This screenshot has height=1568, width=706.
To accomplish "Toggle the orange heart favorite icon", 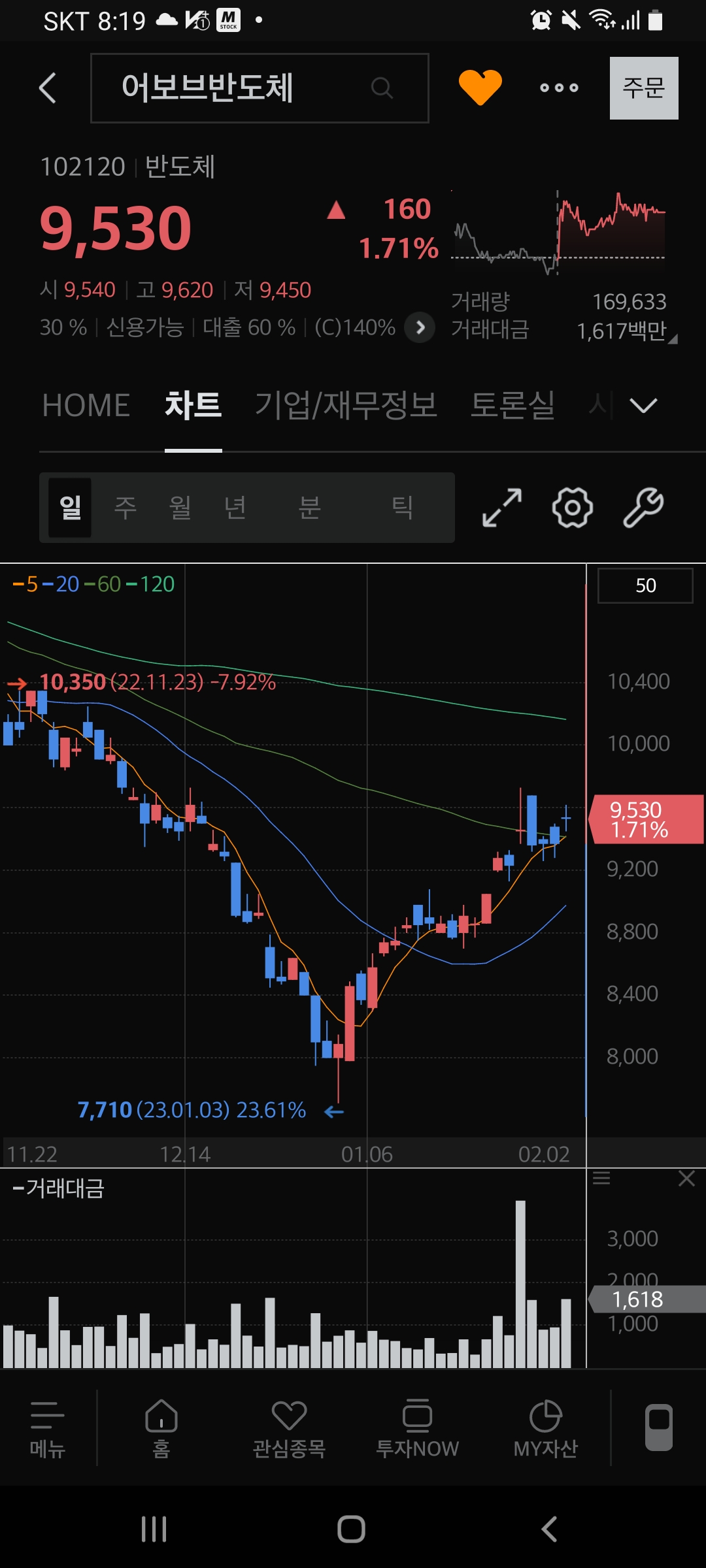I will pos(480,87).
